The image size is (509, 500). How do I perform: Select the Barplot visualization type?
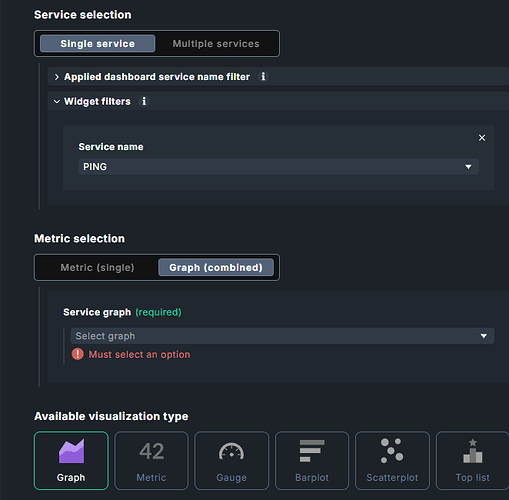[312, 460]
